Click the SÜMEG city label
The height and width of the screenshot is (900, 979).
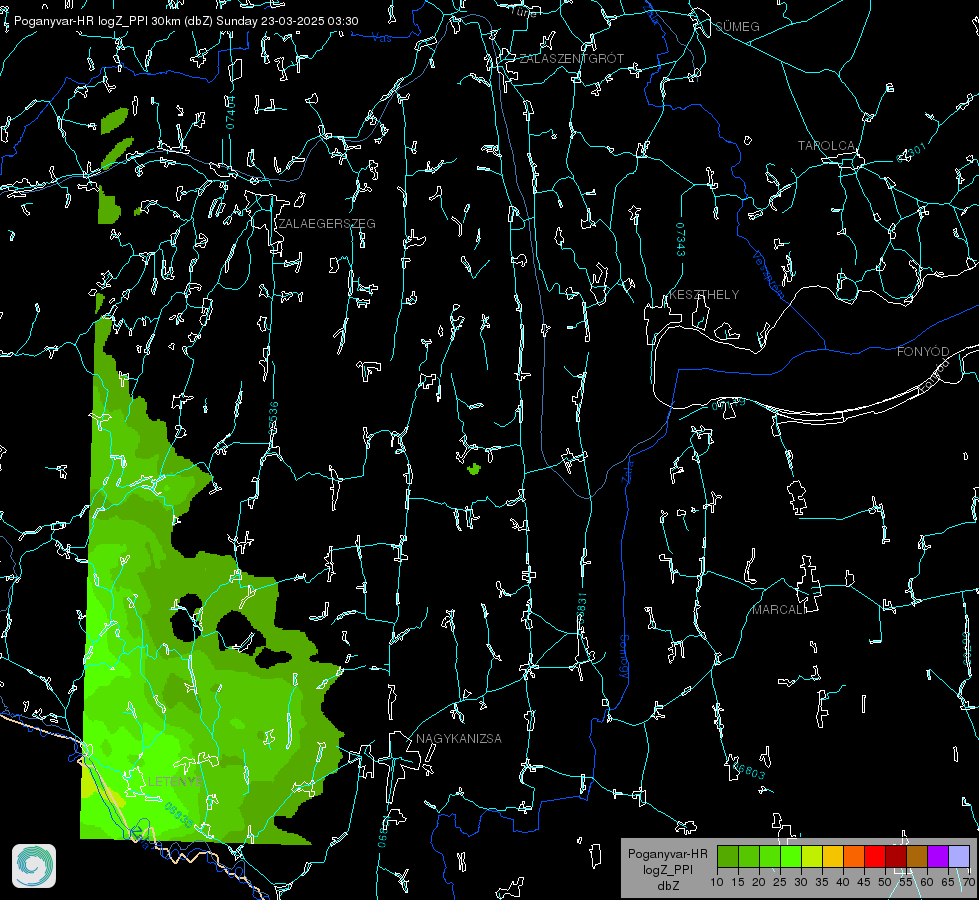click(737, 26)
